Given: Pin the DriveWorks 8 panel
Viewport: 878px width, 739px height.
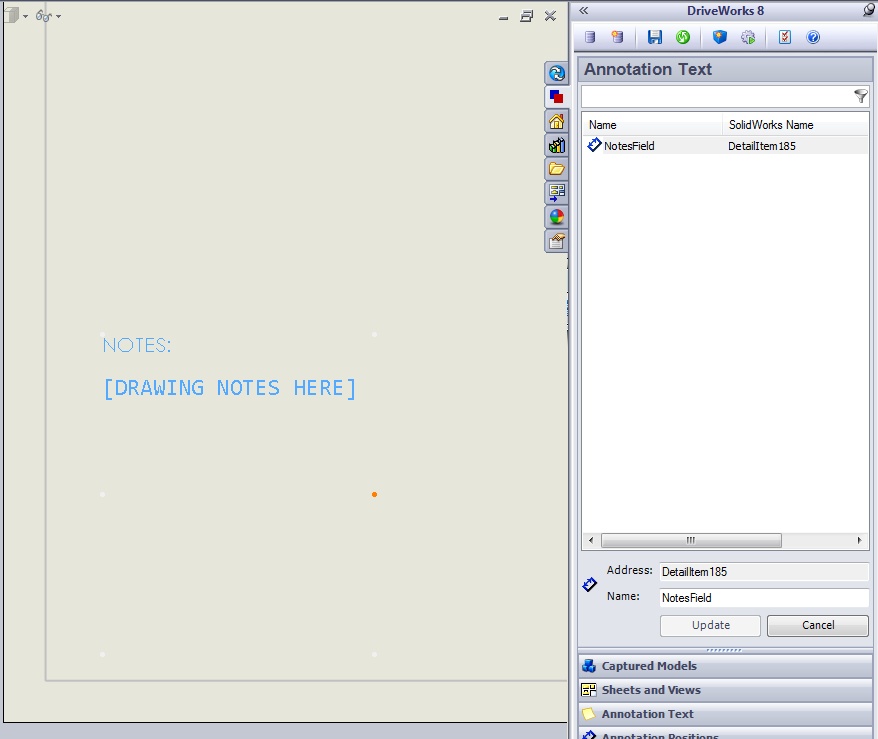Looking at the screenshot, I should coord(868,10).
